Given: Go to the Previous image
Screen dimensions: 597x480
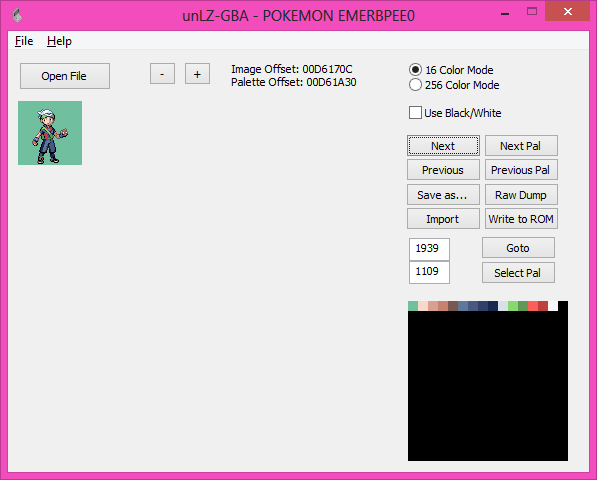Looking at the screenshot, I should [443, 170].
